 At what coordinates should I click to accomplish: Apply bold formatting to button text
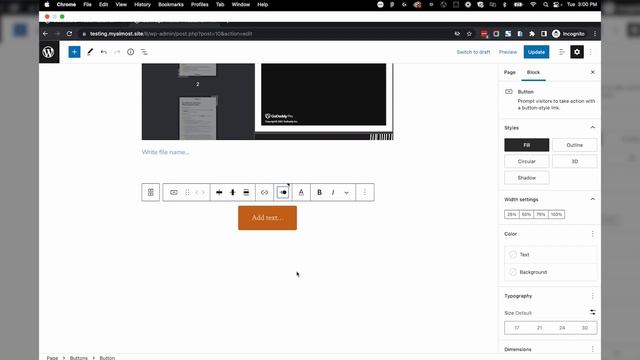point(320,192)
